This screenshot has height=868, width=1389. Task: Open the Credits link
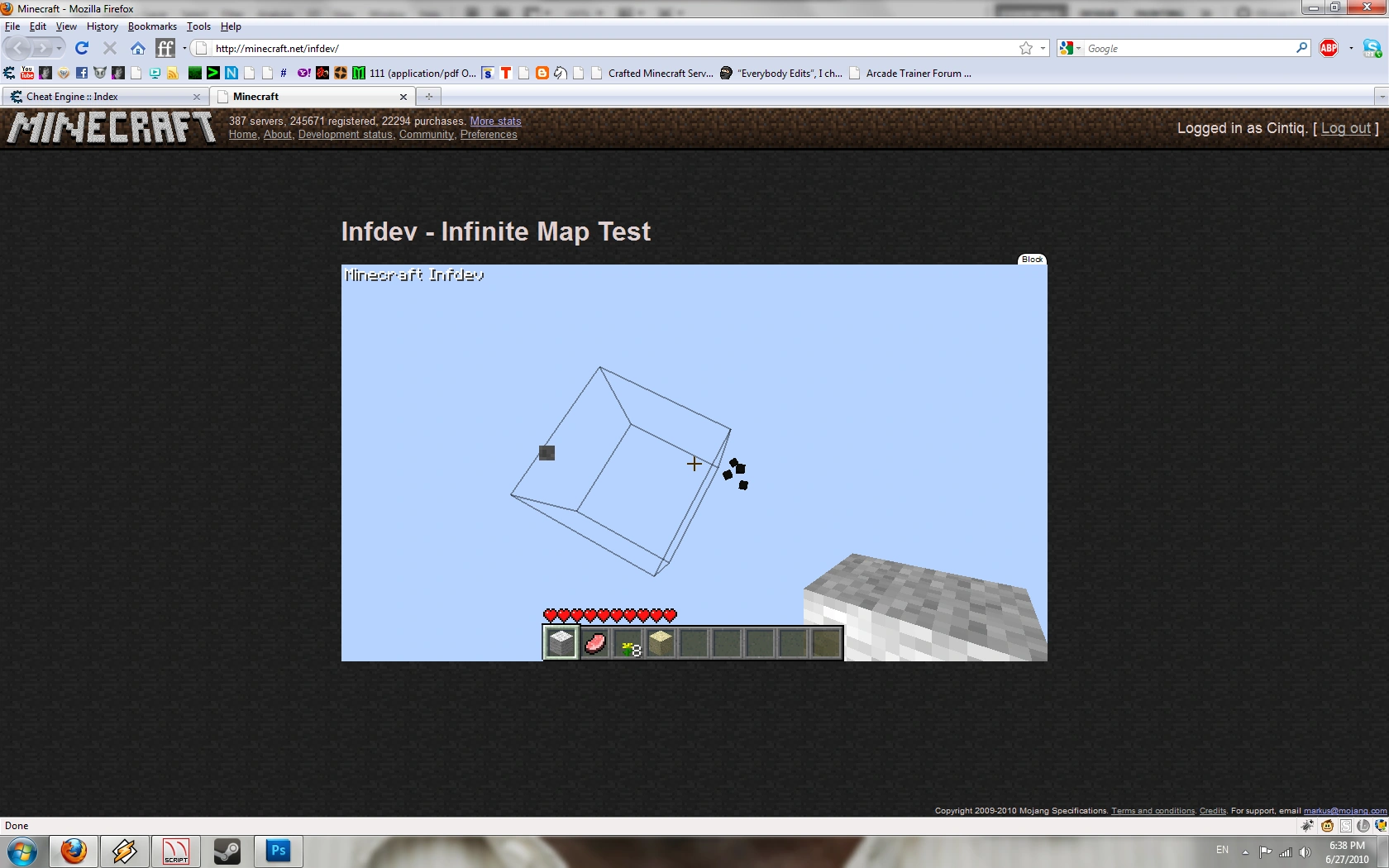tap(1213, 811)
